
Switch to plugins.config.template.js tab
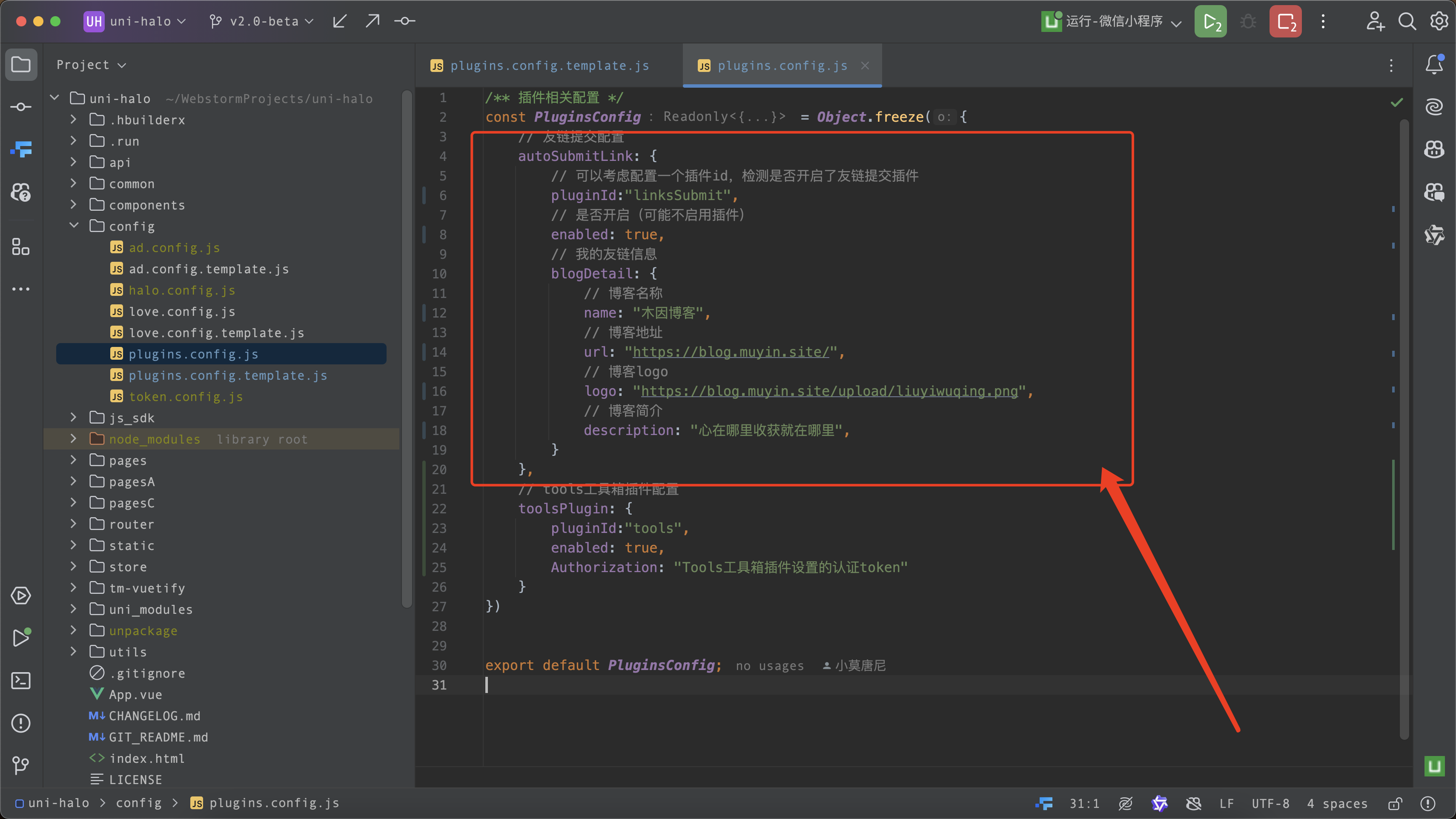coord(548,66)
